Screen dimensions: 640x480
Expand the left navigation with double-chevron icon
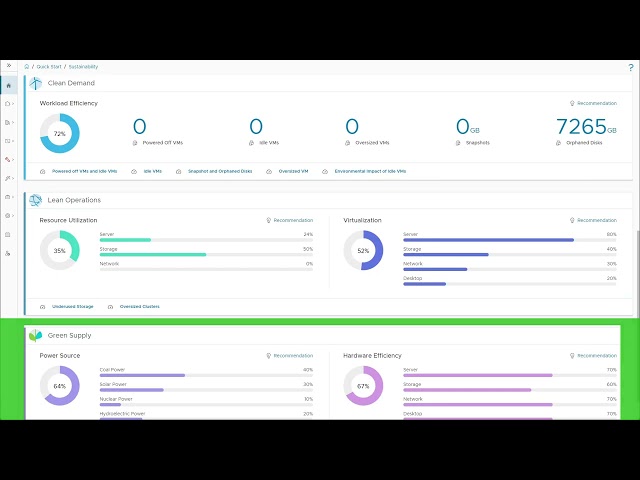(x=9, y=65)
